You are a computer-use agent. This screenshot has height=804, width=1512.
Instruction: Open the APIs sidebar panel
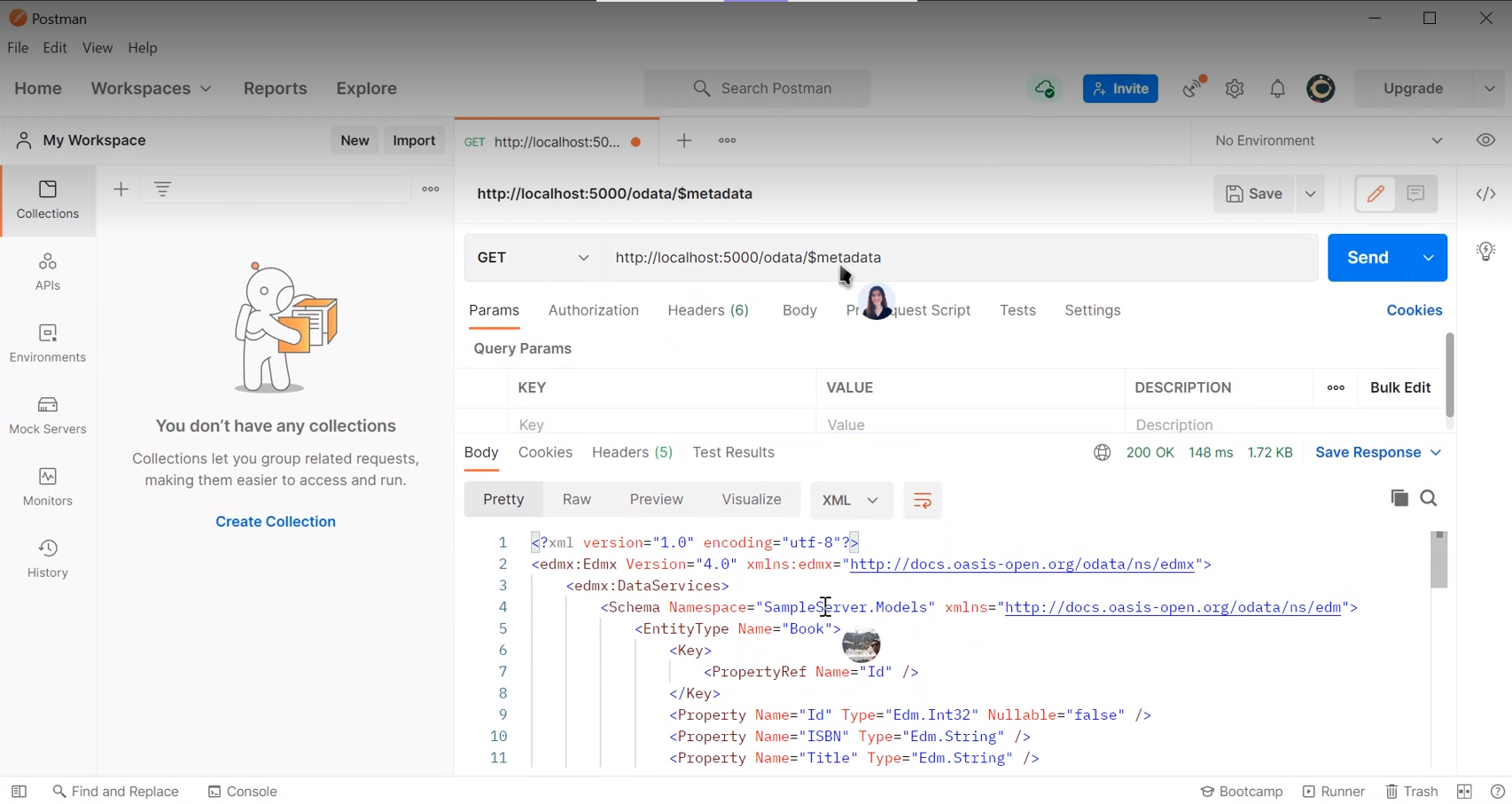click(x=47, y=272)
